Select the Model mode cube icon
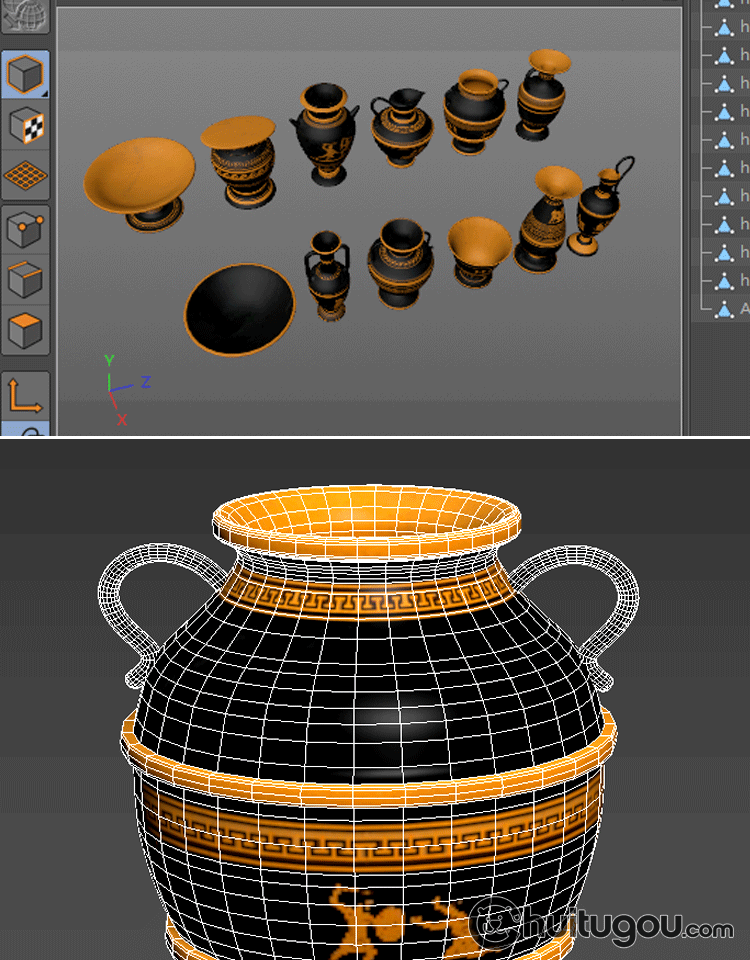Image resolution: width=750 pixels, height=960 pixels. coord(25,74)
